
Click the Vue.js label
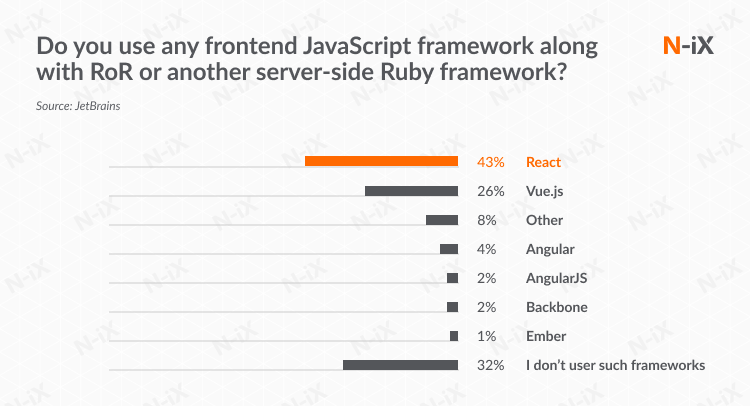point(546,191)
